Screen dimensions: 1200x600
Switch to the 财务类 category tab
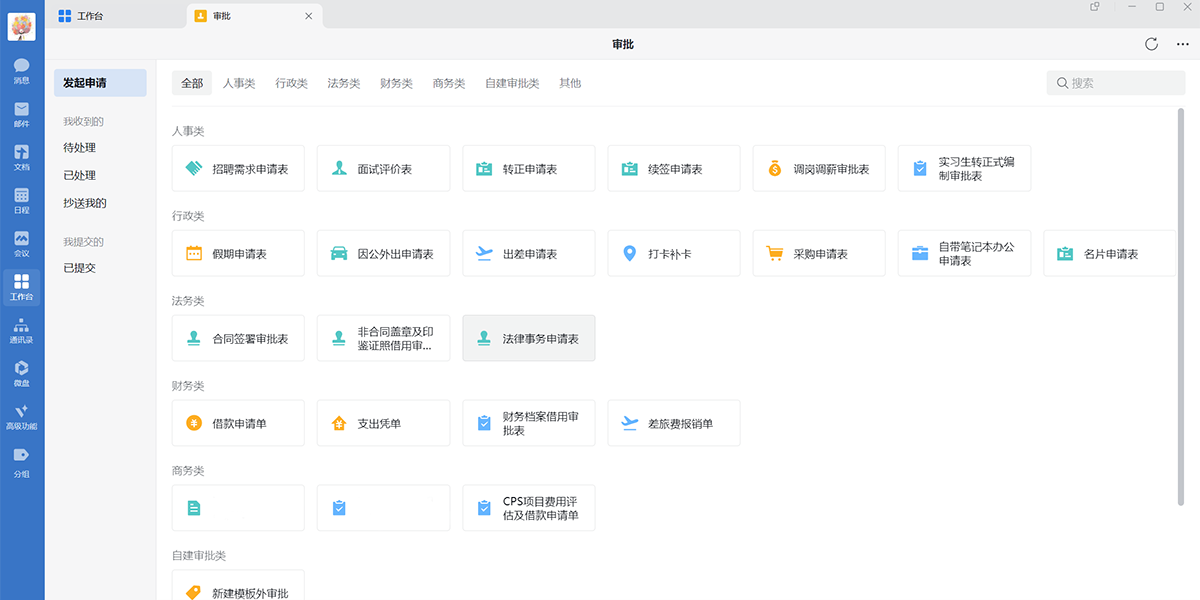(396, 83)
